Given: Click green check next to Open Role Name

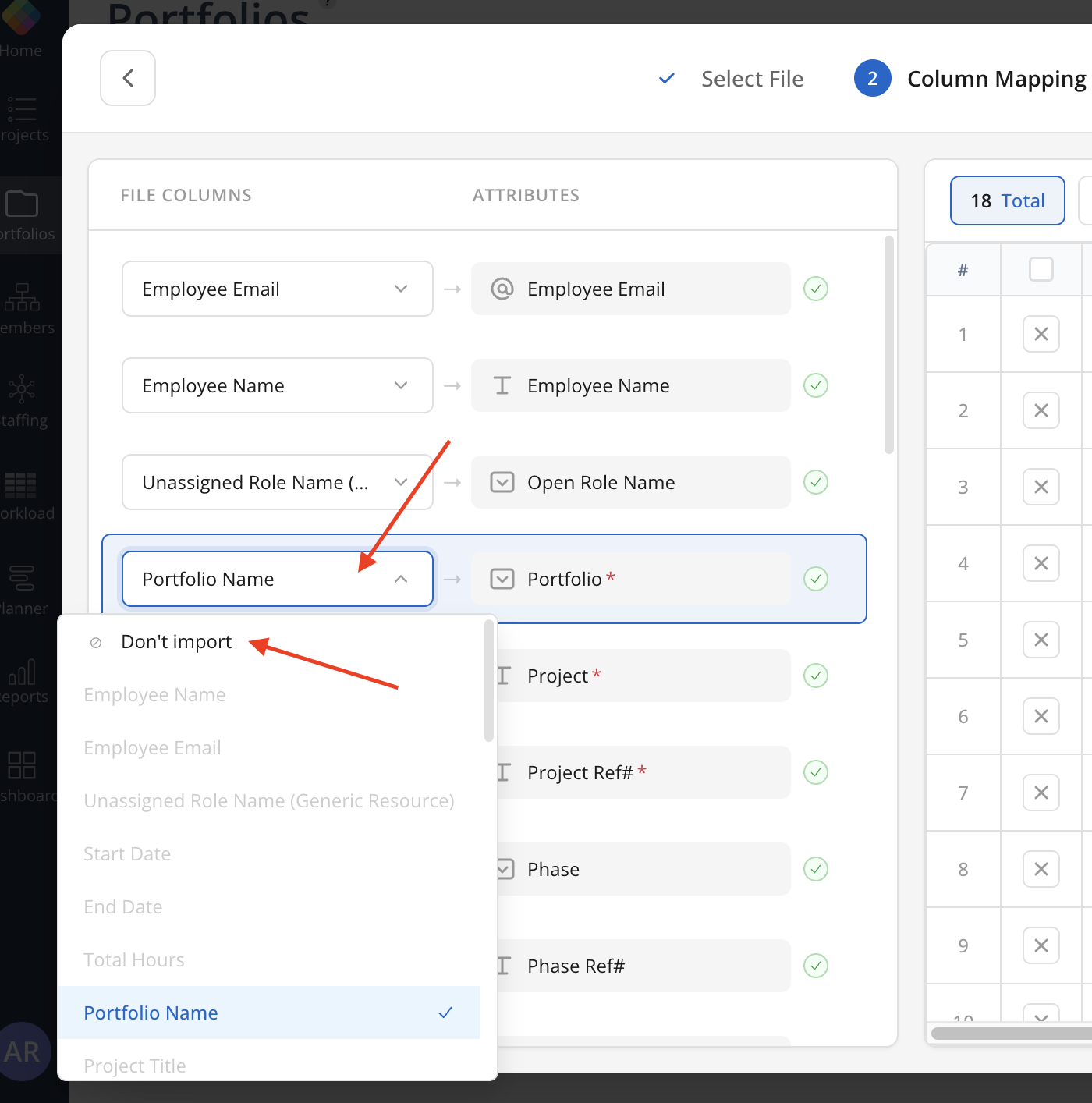Looking at the screenshot, I should 816,482.
